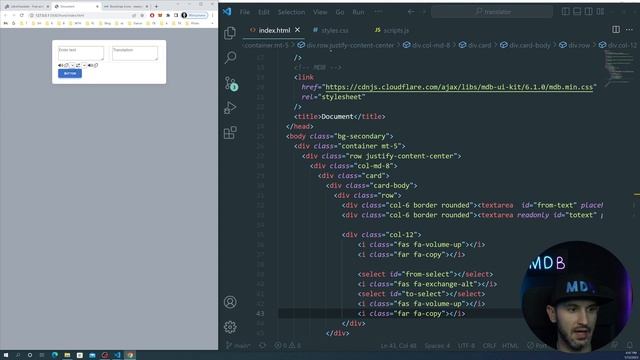Screen dimensions: 640x360
Task: Open the Edit menu
Action: tap(264, 12)
